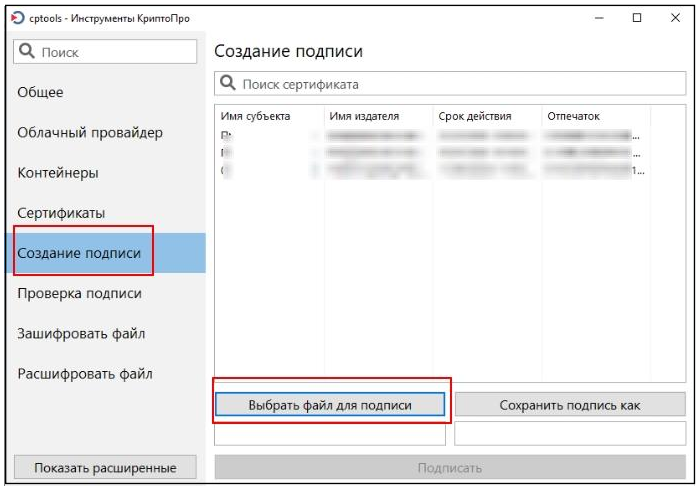Click the Срок действия column header
The height and width of the screenshot is (490, 698).
point(475,116)
